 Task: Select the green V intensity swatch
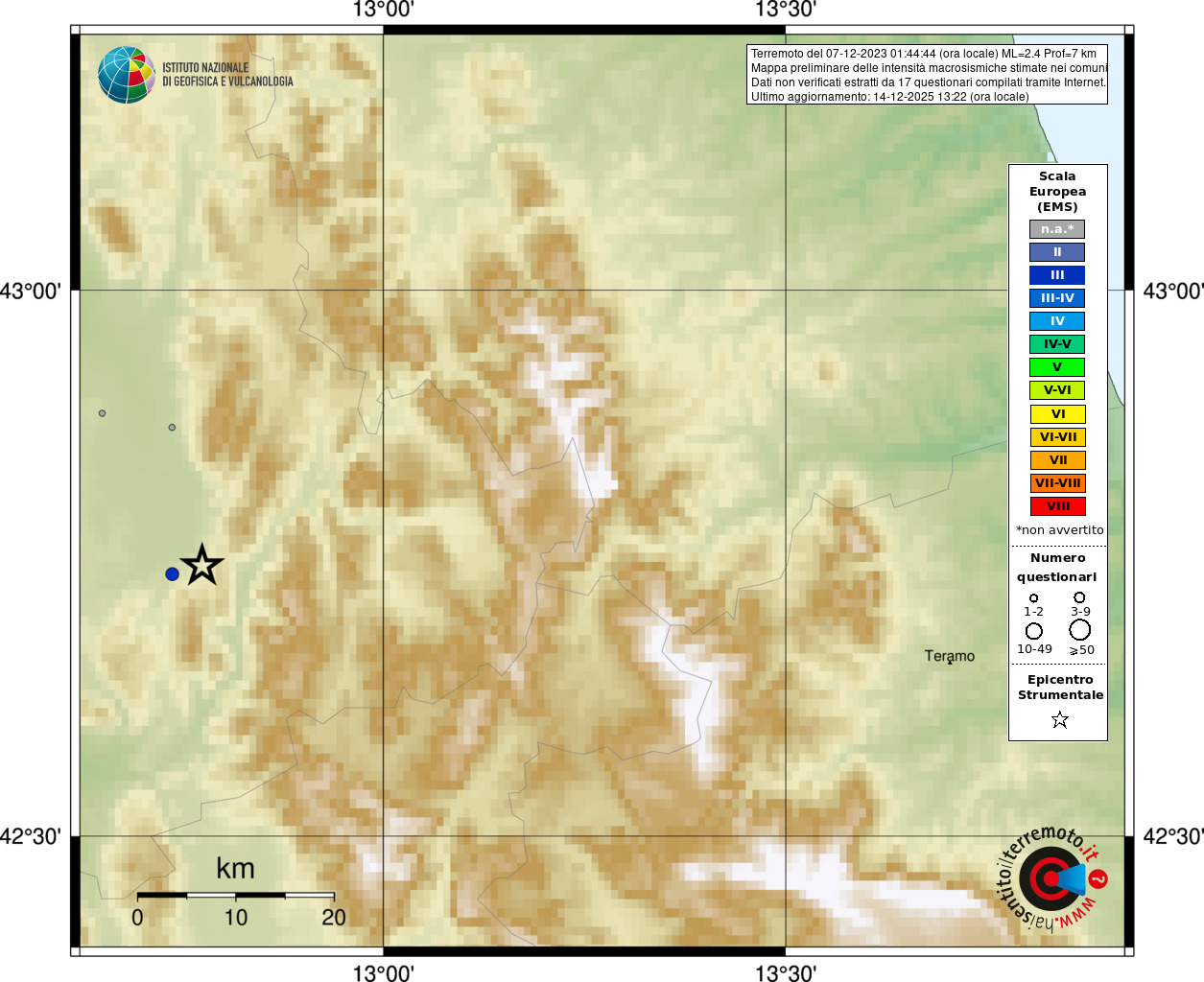pyautogui.click(x=1057, y=367)
